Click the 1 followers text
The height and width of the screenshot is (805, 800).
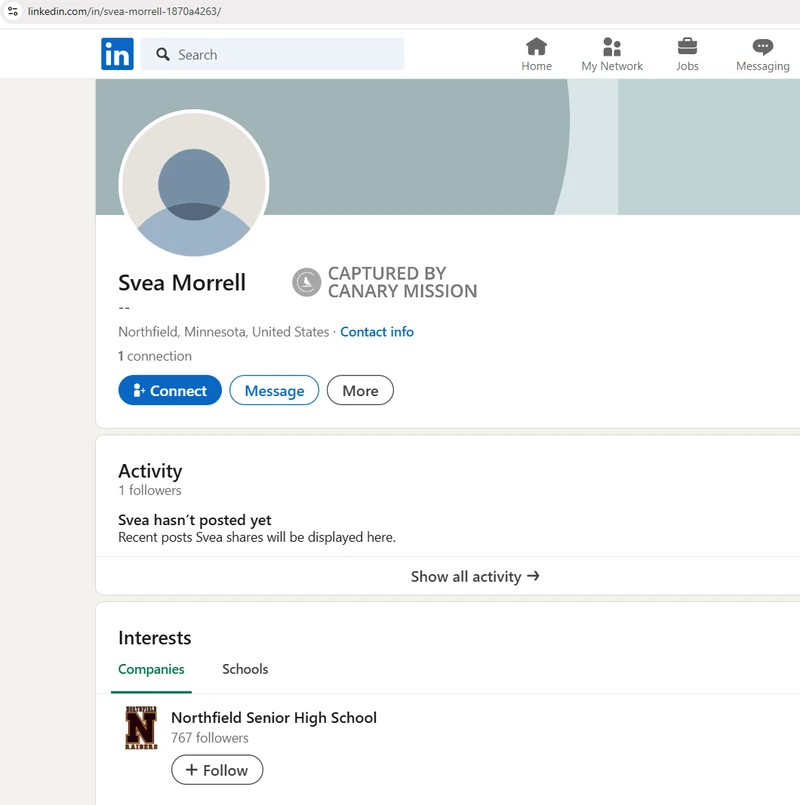[x=149, y=490]
